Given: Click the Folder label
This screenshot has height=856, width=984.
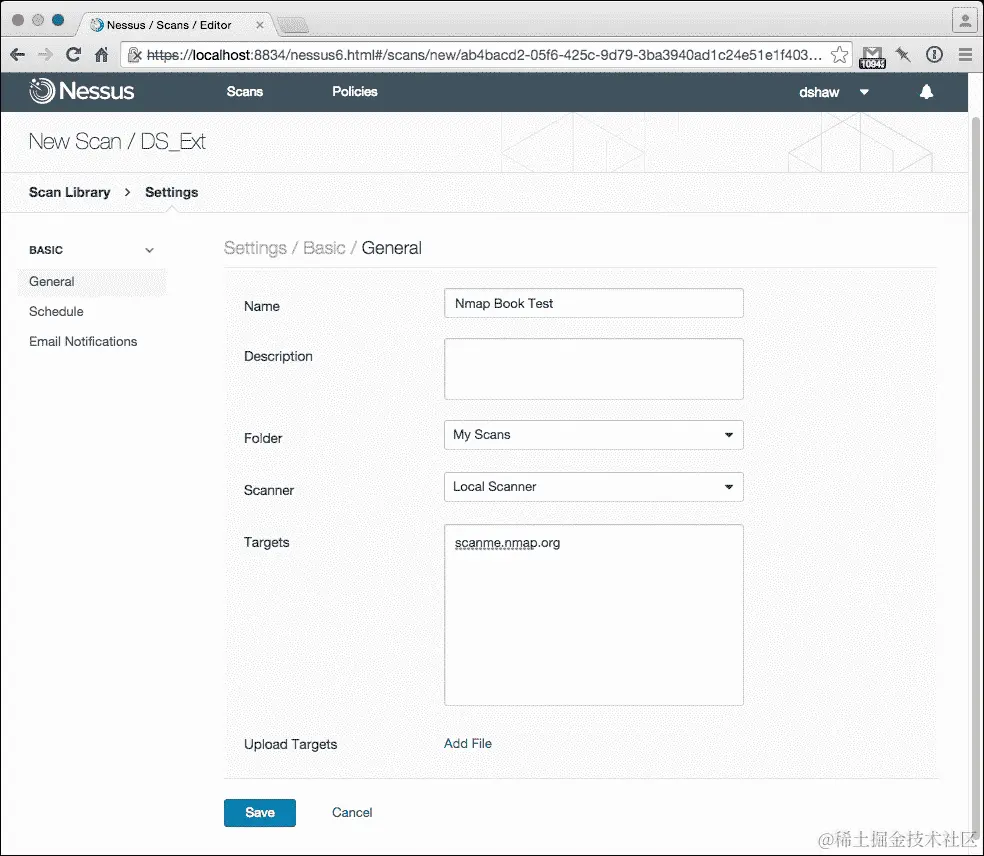Looking at the screenshot, I should [263, 438].
